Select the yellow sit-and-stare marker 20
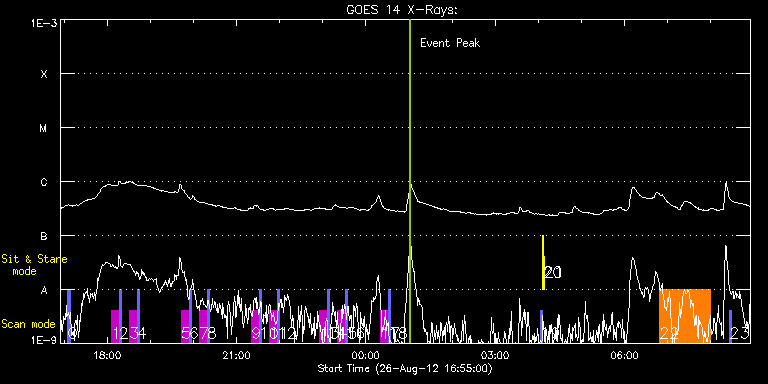 coord(543,263)
